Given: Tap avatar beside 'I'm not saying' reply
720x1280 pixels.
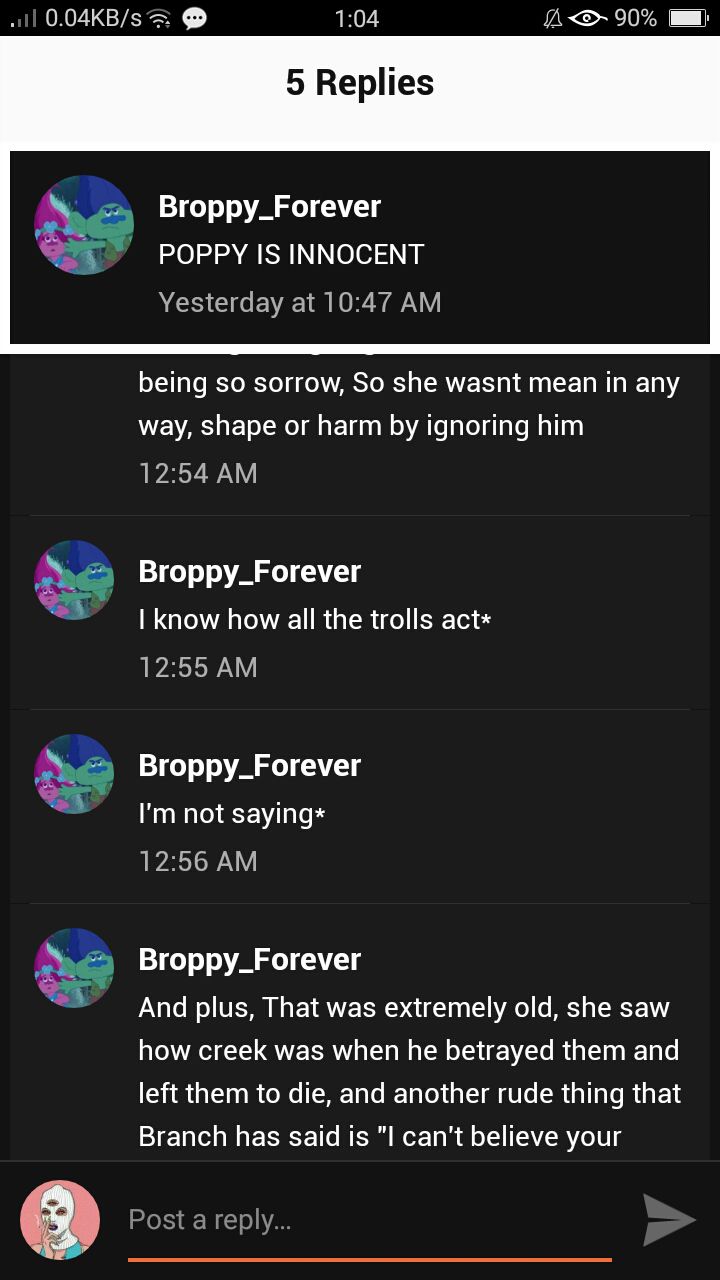Looking at the screenshot, I should [x=74, y=774].
